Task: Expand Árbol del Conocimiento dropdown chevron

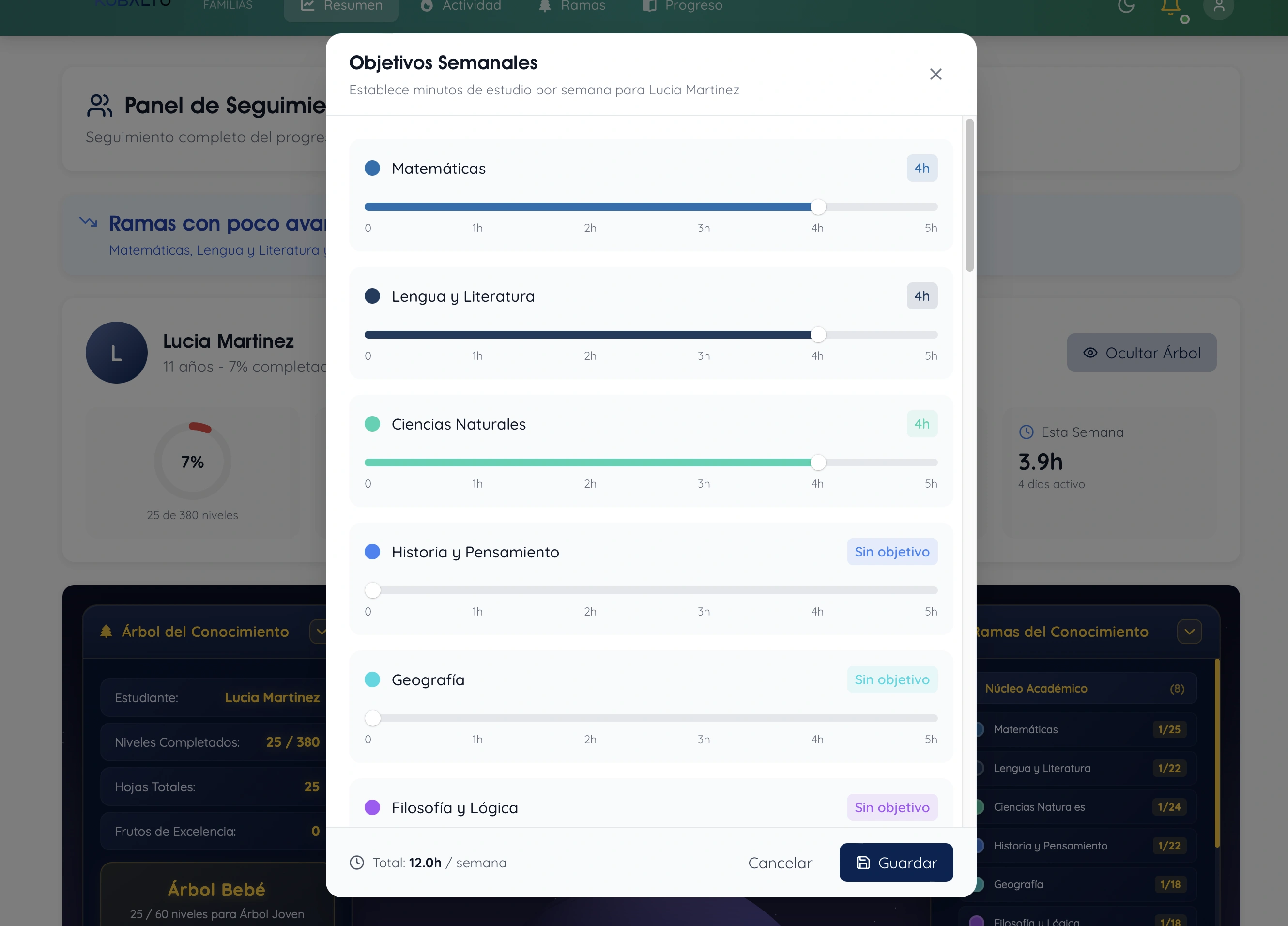Action: 320,631
